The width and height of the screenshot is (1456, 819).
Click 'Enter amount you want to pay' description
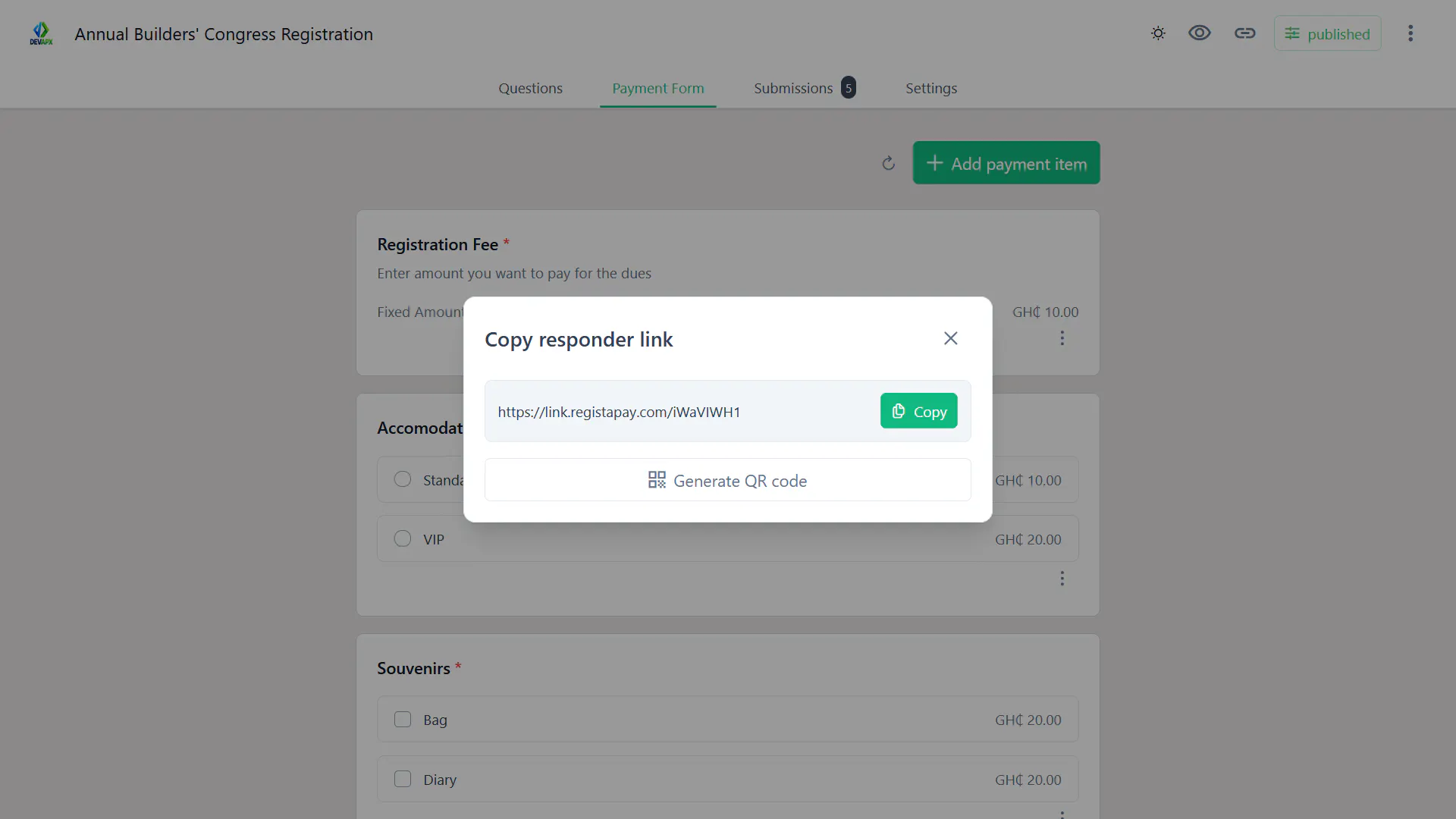click(x=514, y=273)
